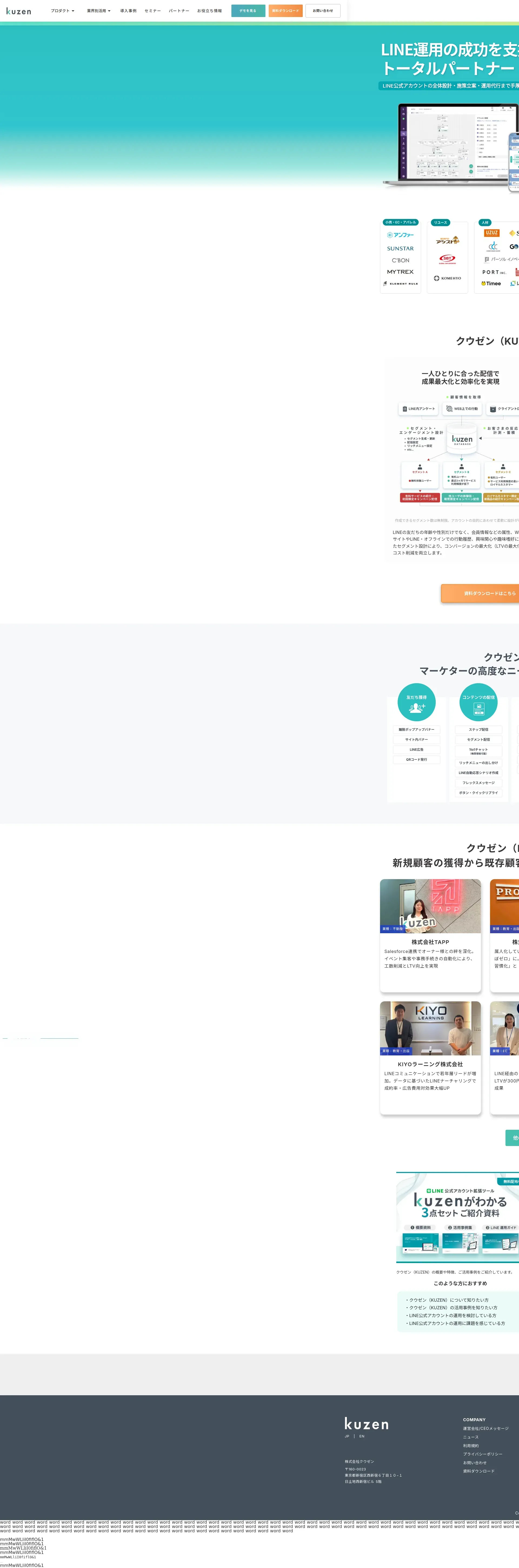
Task: Click the kuzen logo in header
Action: point(18,11)
